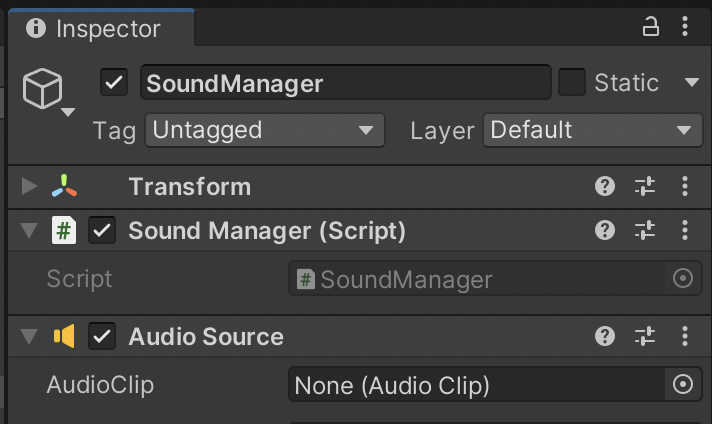Screen dimensions: 712x424
Task: Open the Tag dropdown showing Untagged
Action: pos(264,130)
